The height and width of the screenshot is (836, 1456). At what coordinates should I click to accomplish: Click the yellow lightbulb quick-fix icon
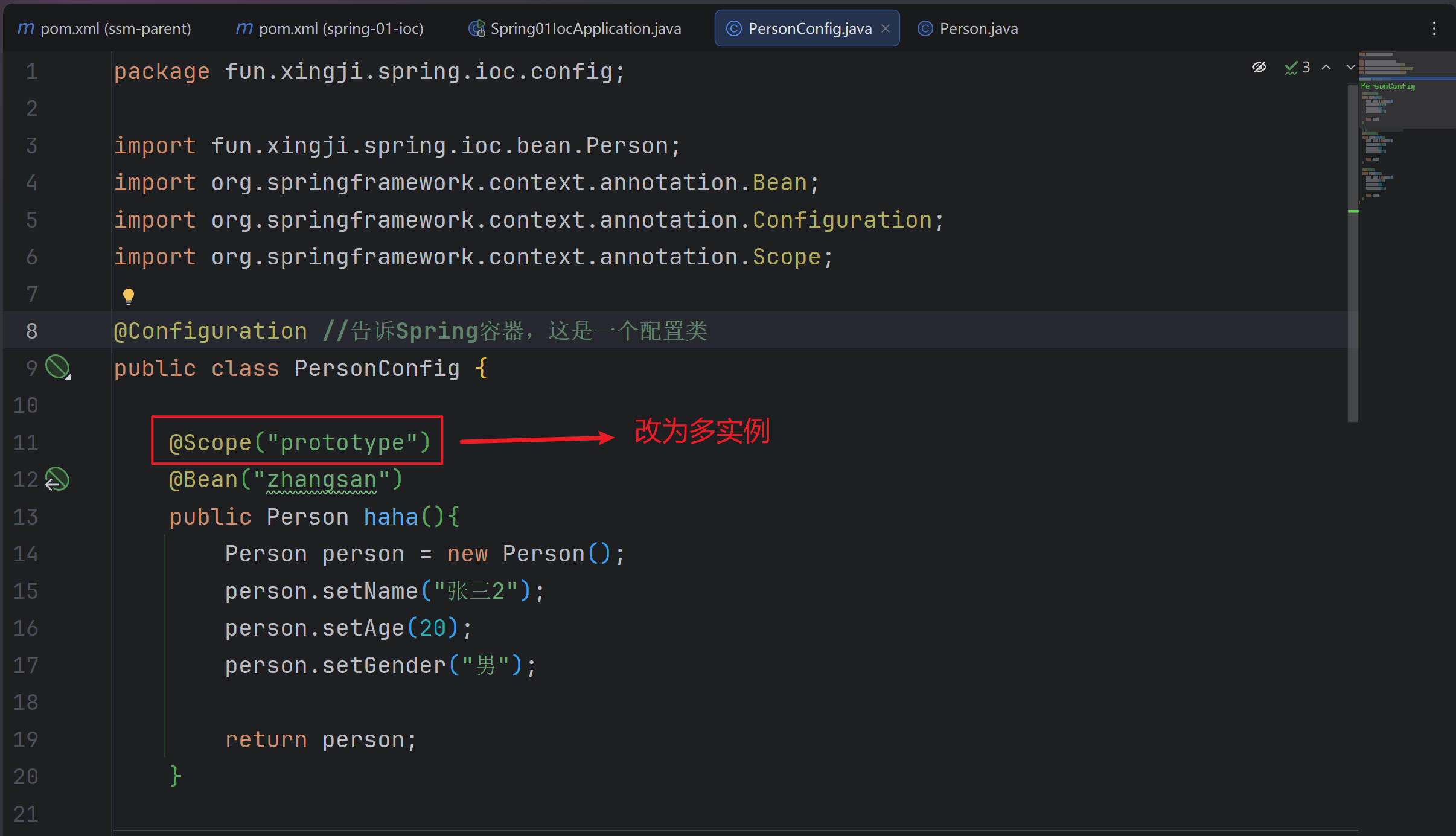pyautogui.click(x=128, y=296)
